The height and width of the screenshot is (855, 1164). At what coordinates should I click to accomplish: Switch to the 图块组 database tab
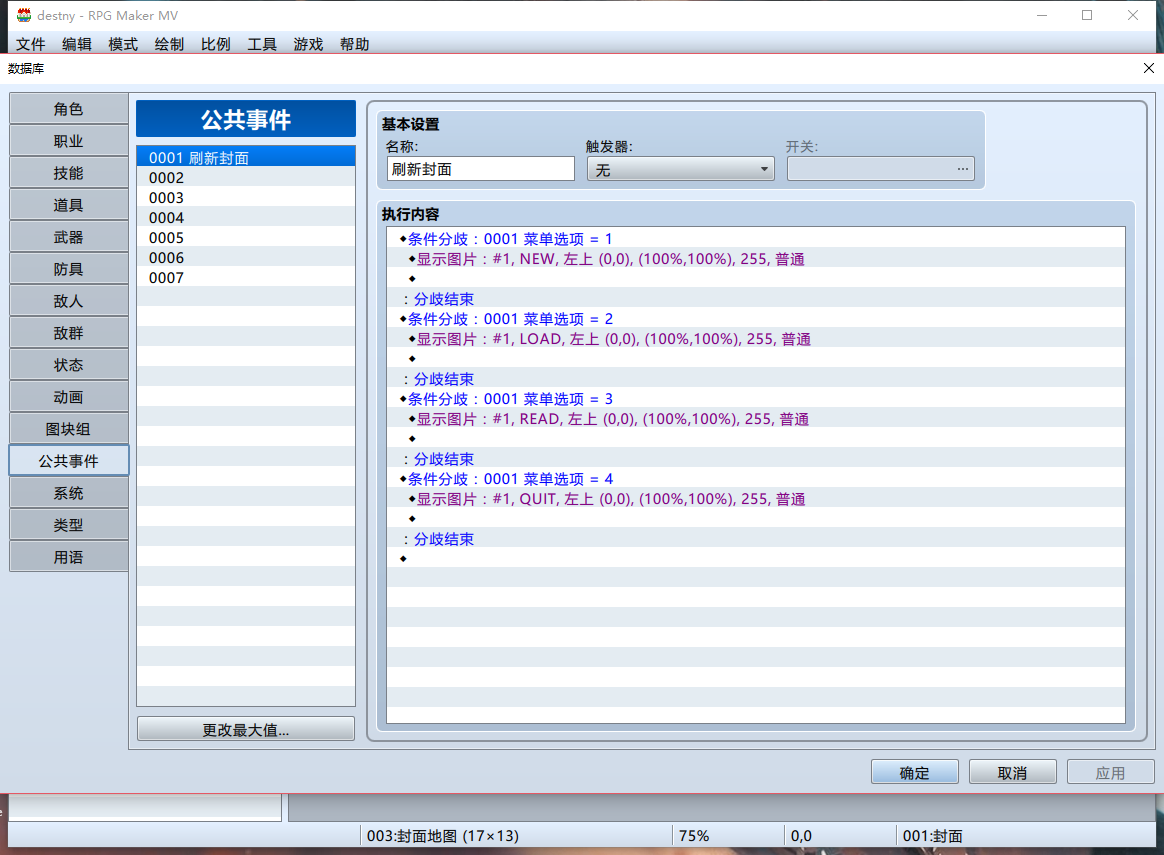pos(68,429)
